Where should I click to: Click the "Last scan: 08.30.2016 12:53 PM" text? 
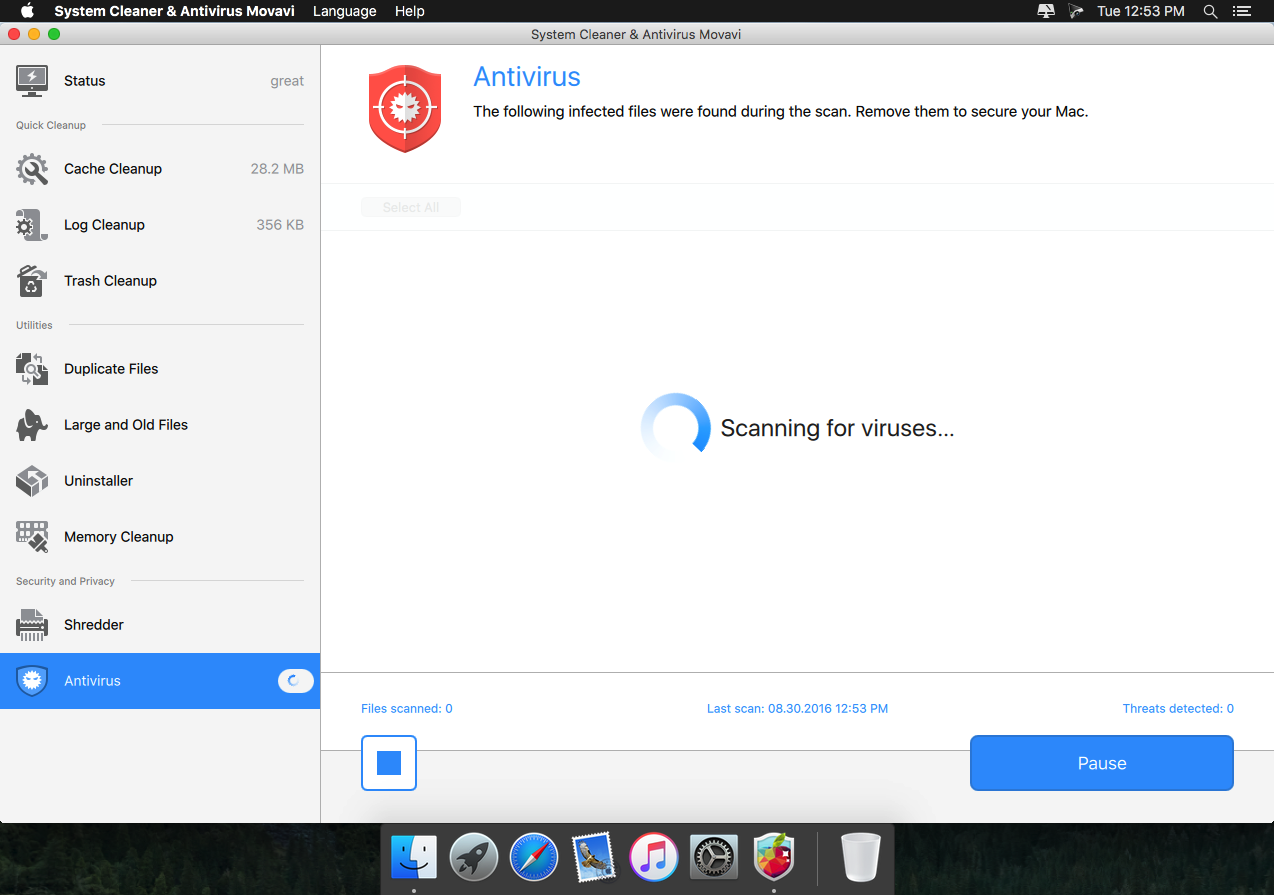[x=797, y=708]
